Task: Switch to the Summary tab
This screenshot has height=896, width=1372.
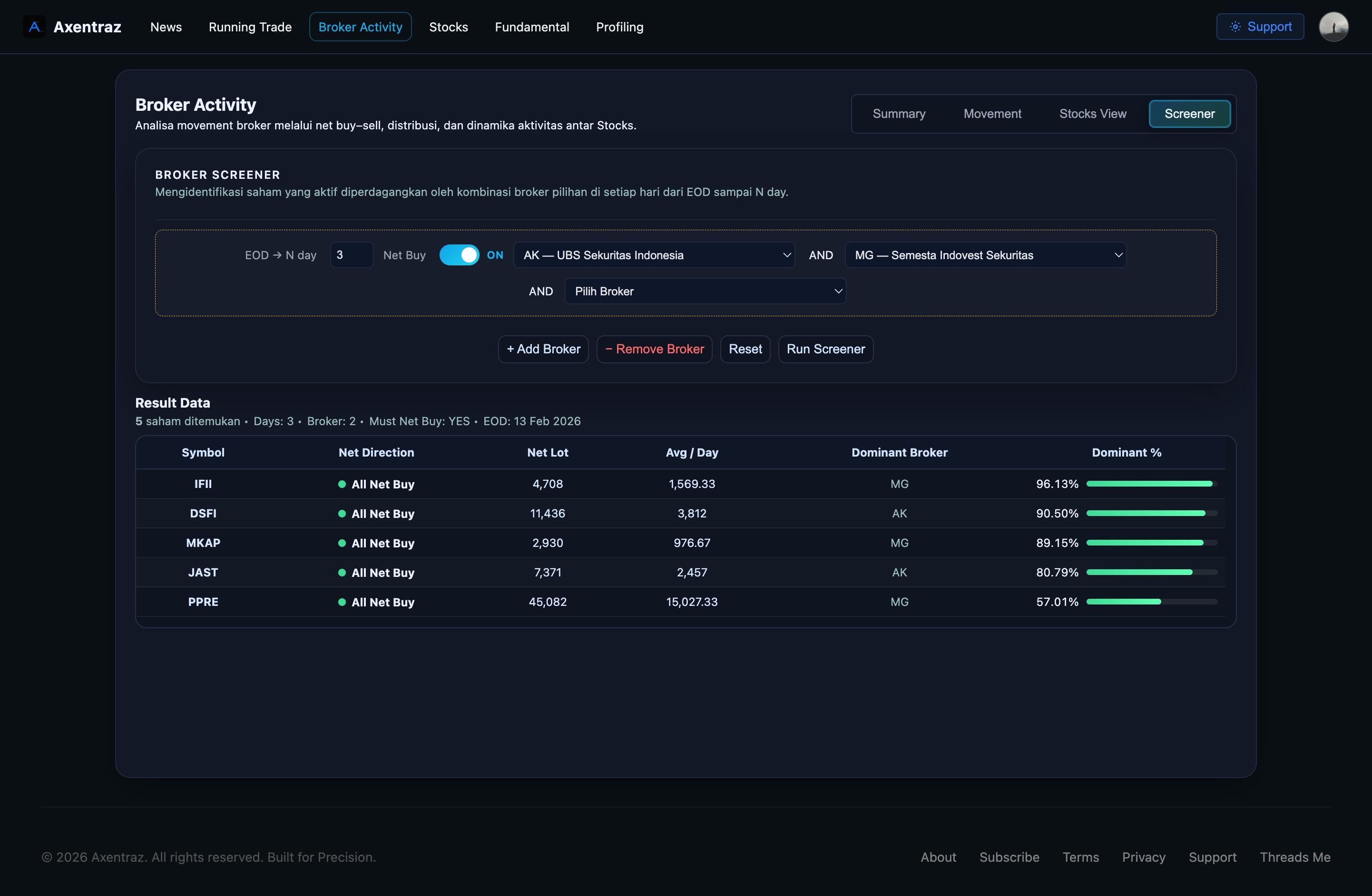Action: [x=899, y=114]
